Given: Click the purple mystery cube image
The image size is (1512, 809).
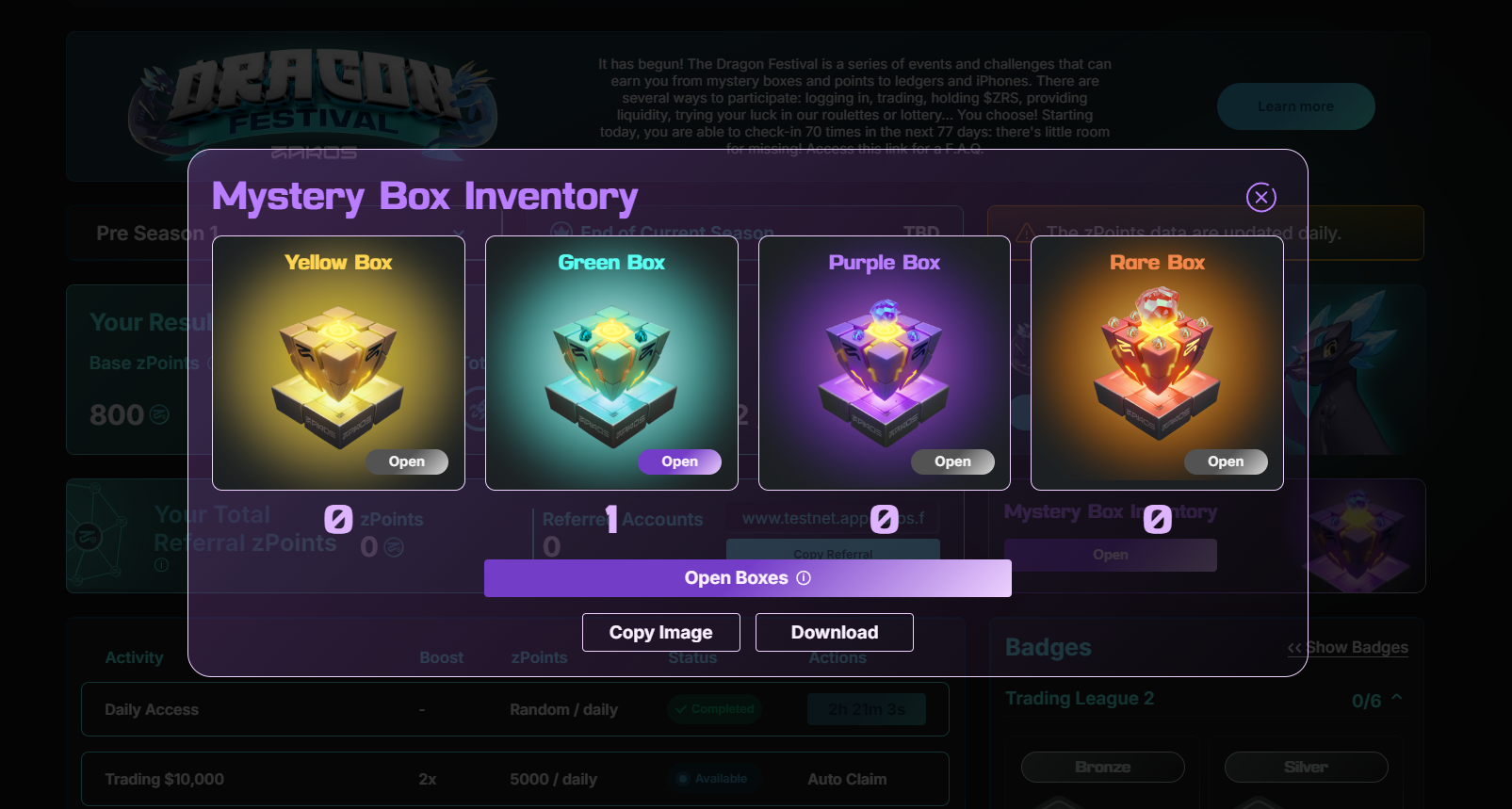Looking at the screenshot, I should [x=884, y=373].
